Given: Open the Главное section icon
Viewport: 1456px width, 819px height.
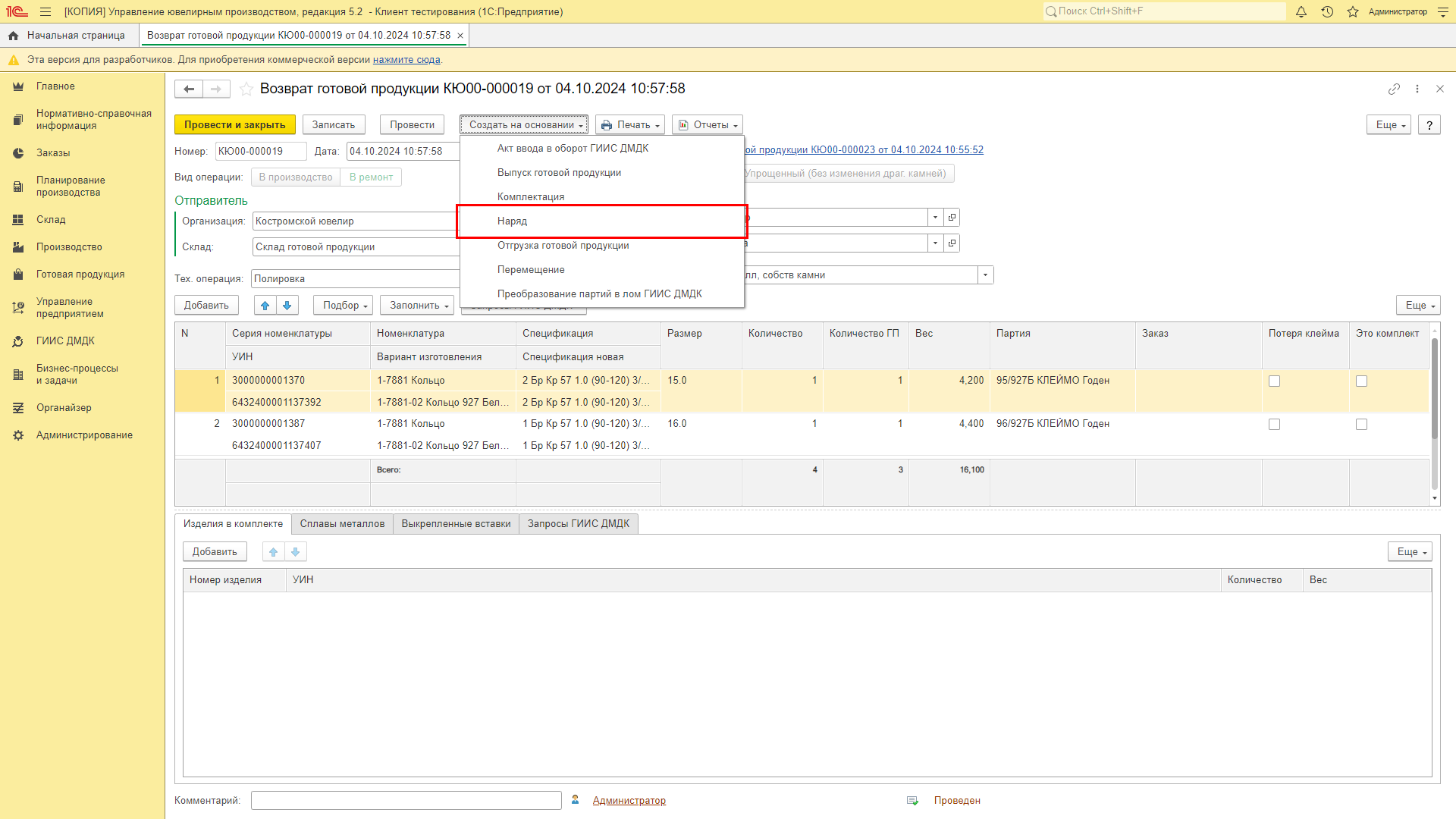Looking at the screenshot, I should point(18,86).
